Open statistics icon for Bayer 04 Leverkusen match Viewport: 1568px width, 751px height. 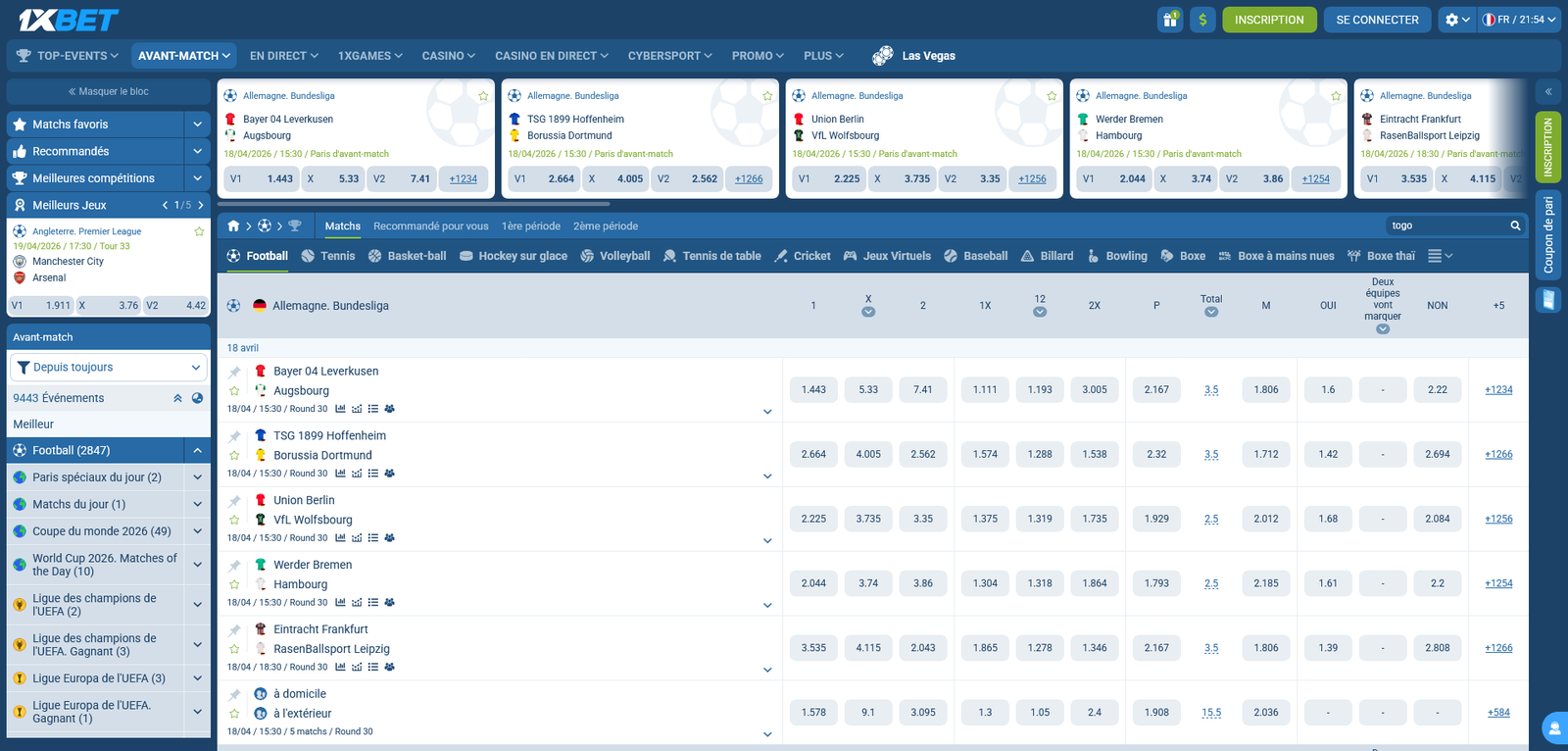point(340,409)
